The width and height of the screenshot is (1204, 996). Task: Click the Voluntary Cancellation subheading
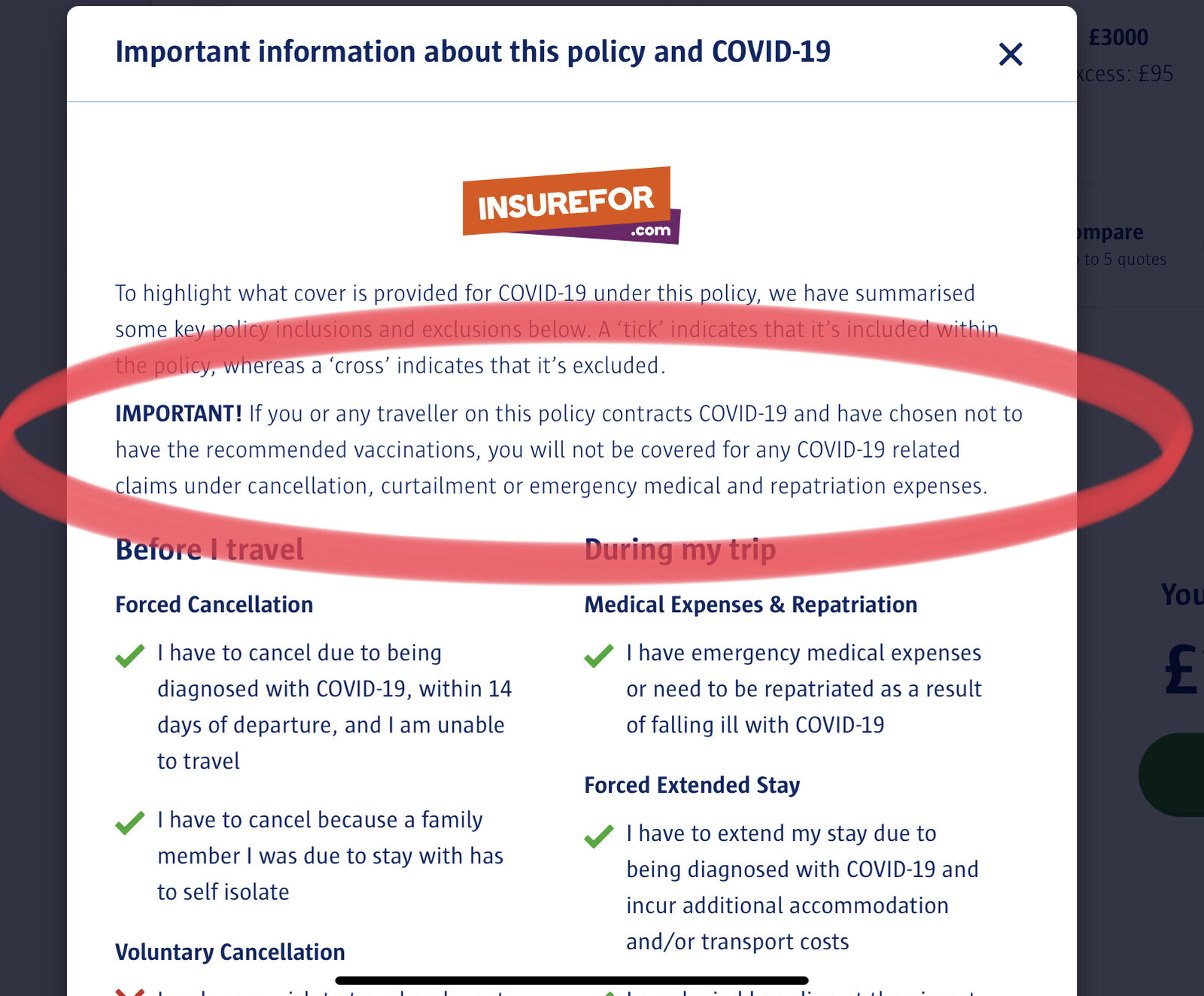[x=230, y=952]
